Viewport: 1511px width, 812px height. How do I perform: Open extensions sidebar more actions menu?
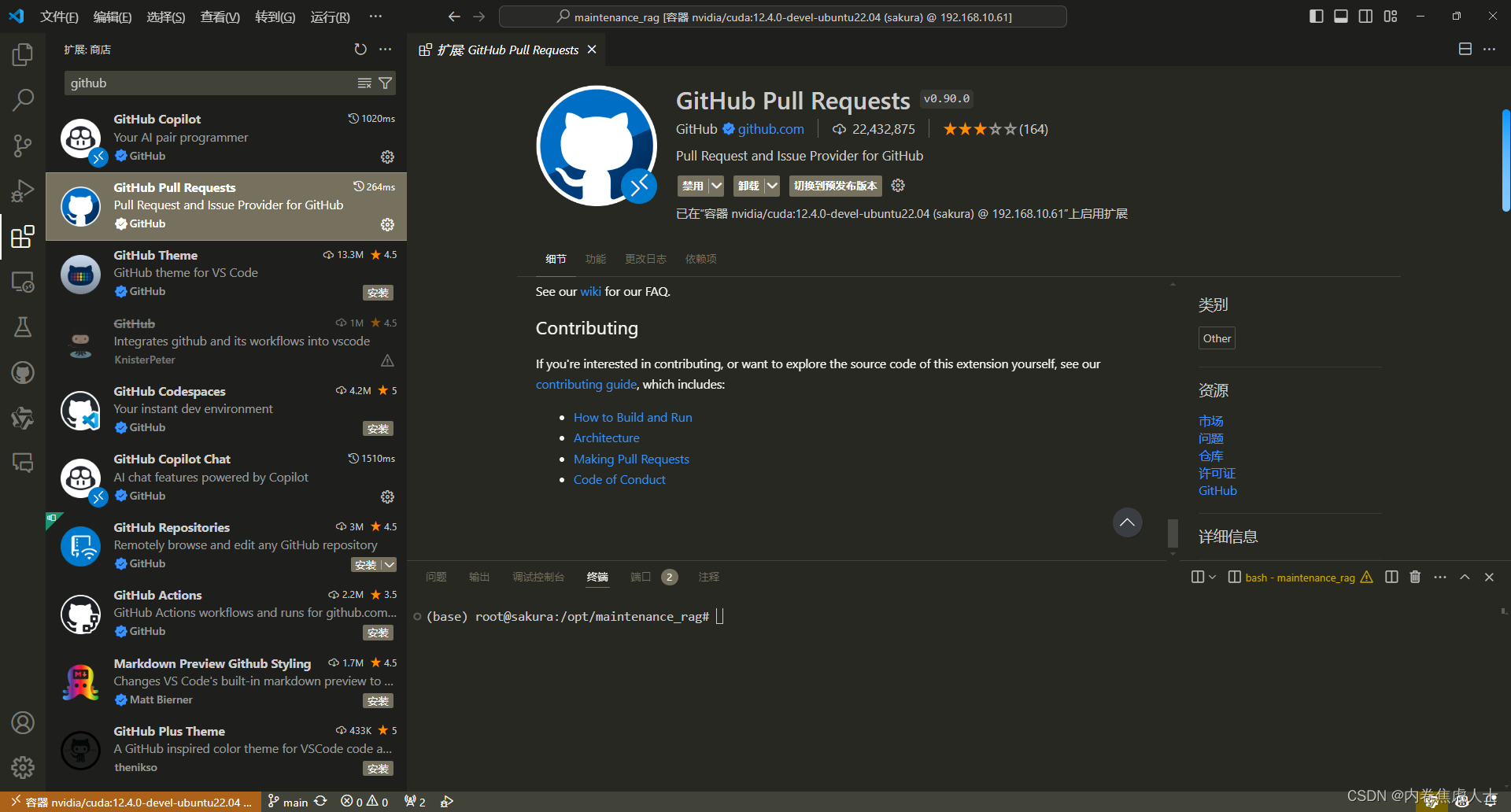385,50
